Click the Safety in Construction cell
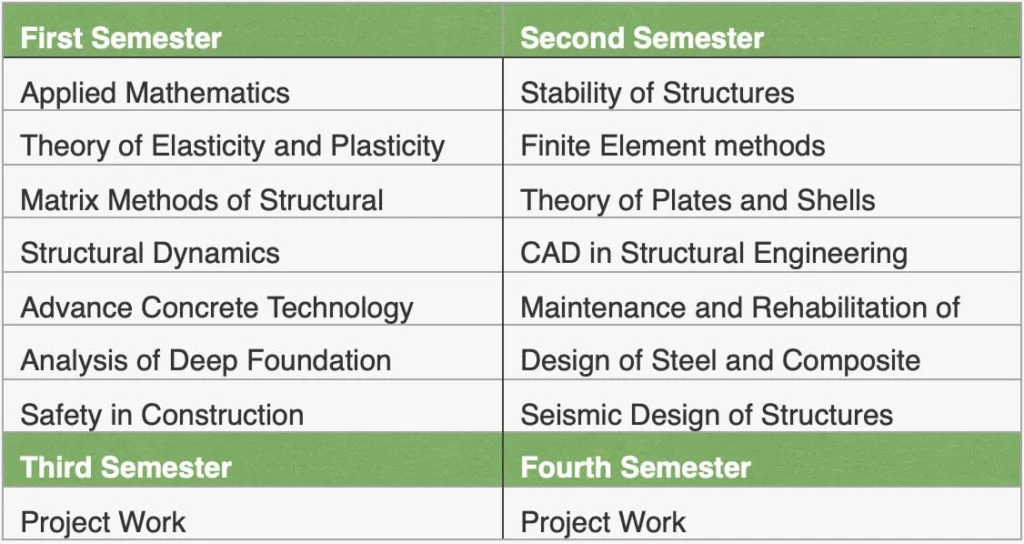1024x544 pixels. [162, 414]
